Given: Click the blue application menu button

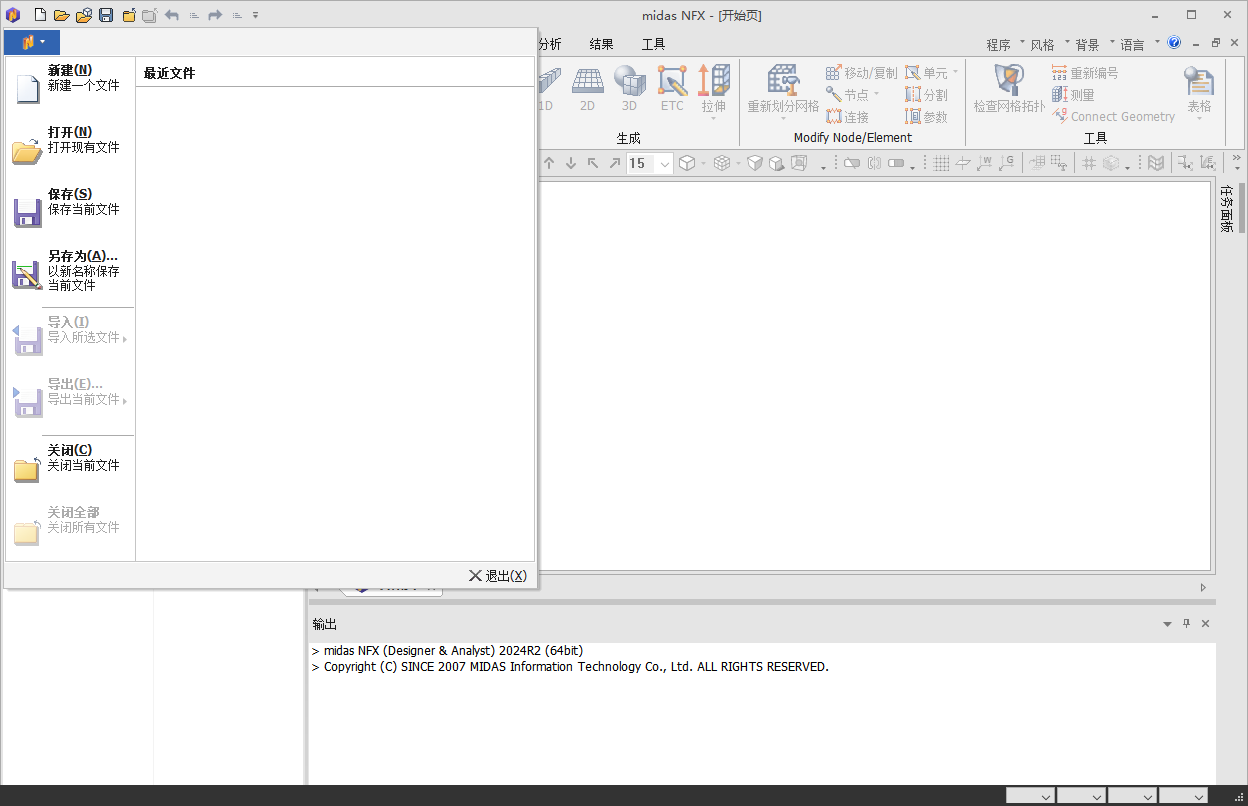Looking at the screenshot, I should (32, 42).
